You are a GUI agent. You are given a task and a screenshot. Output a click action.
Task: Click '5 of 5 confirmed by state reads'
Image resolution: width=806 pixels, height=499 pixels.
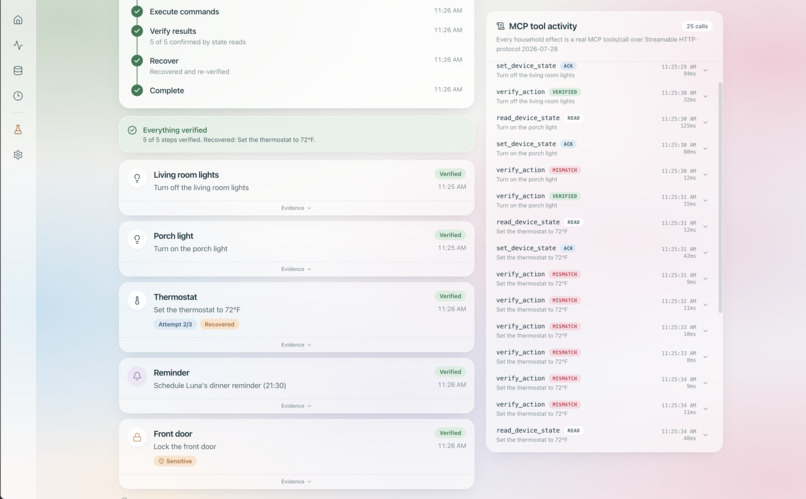(x=197, y=42)
